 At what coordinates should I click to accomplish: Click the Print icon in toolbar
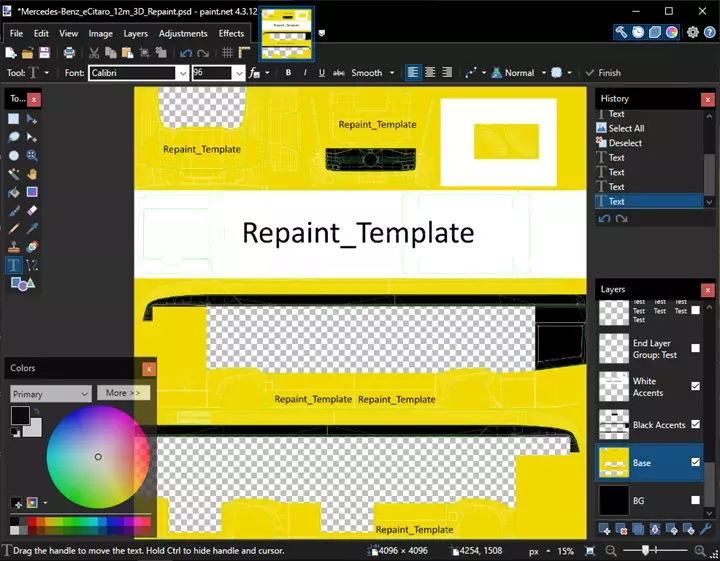[x=69, y=53]
